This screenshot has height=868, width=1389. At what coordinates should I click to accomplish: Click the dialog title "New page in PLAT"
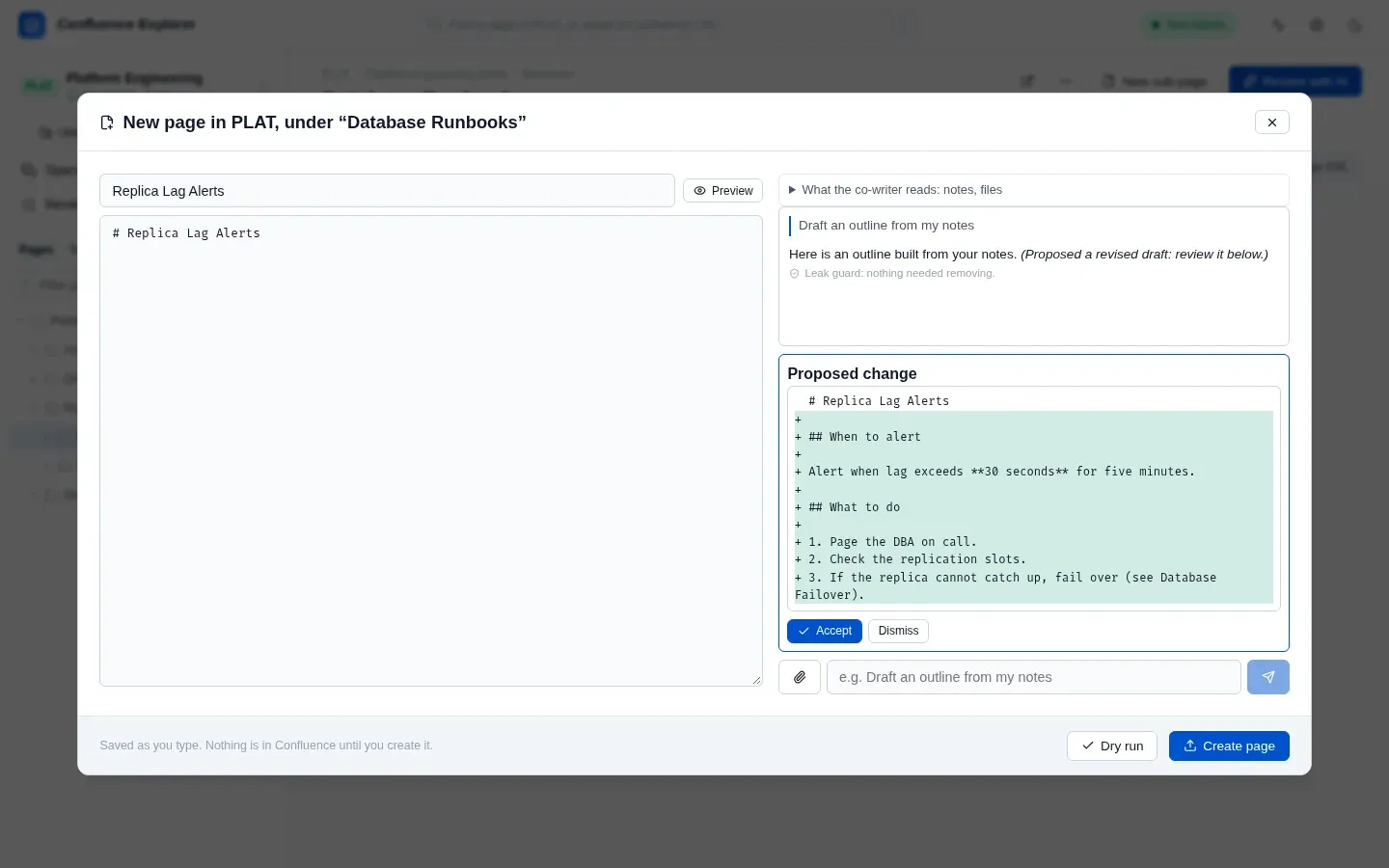pyautogui.click(x=324, y=122)
